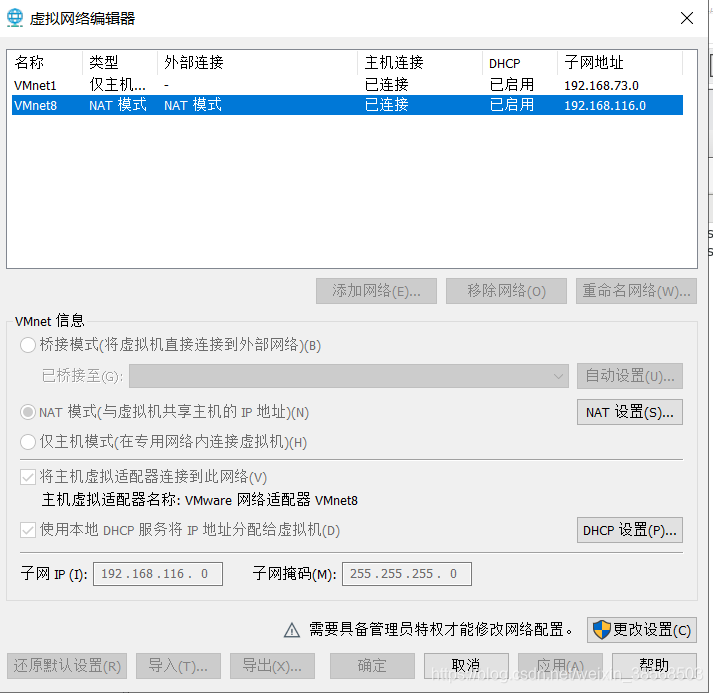This screenshot has width=713, height=693.
Task: Click 还原默认设置(R) button
Action: point(67,666)
